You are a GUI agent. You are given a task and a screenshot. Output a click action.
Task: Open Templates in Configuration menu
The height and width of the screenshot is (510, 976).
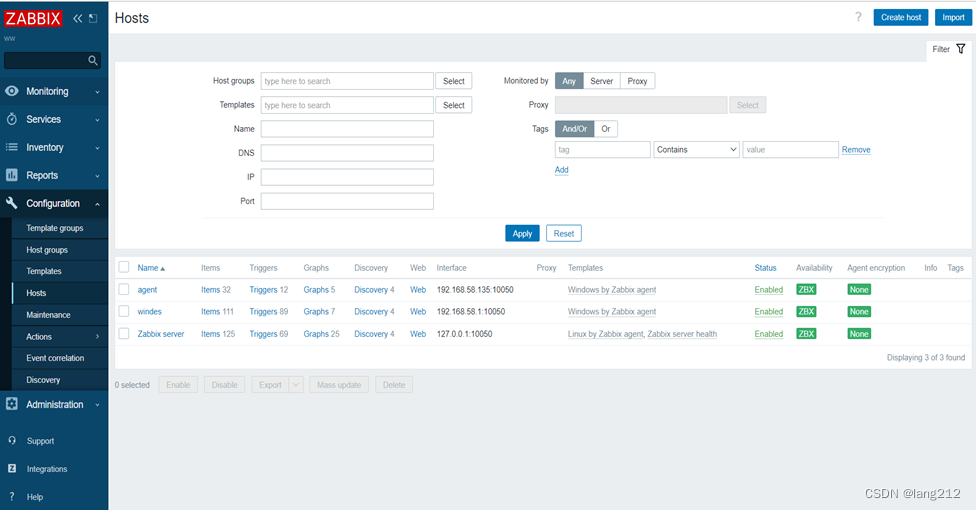[44, 271]
